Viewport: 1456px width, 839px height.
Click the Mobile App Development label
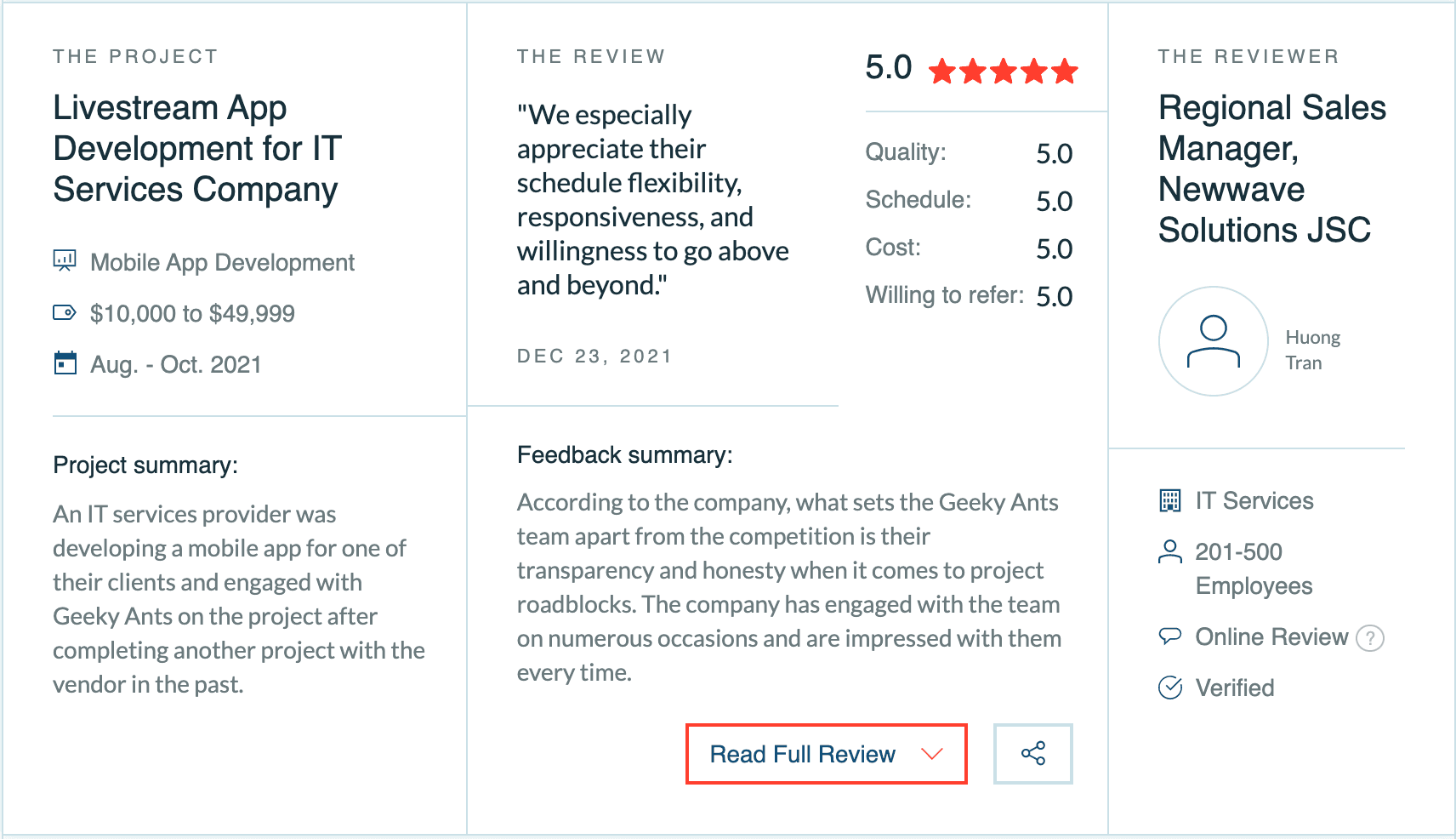pyautogui.click(x=222, y=262)
